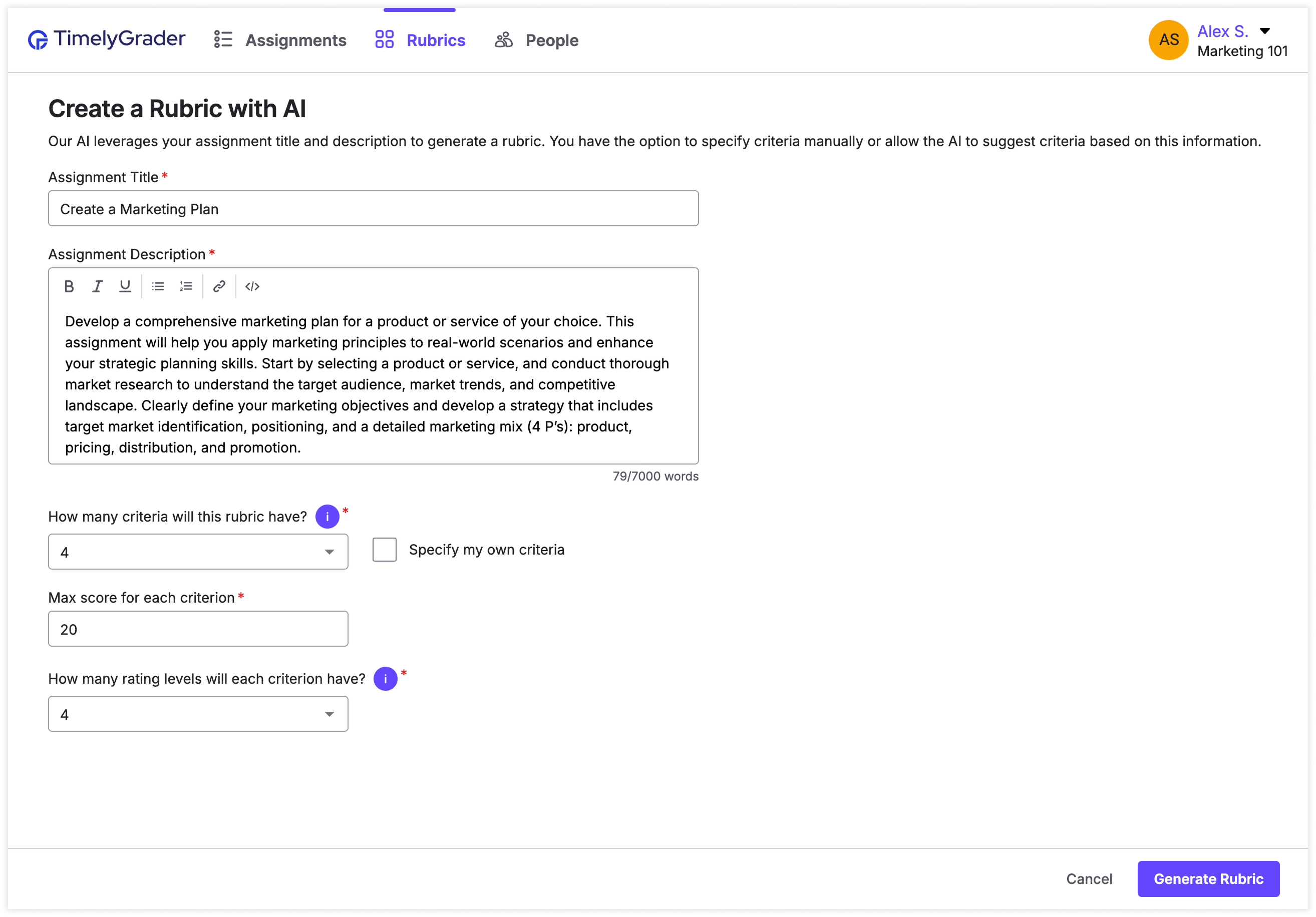Insert a numbered list
Screen dimensions: 1316x917
pyautogui.click(x=186, y=286)
